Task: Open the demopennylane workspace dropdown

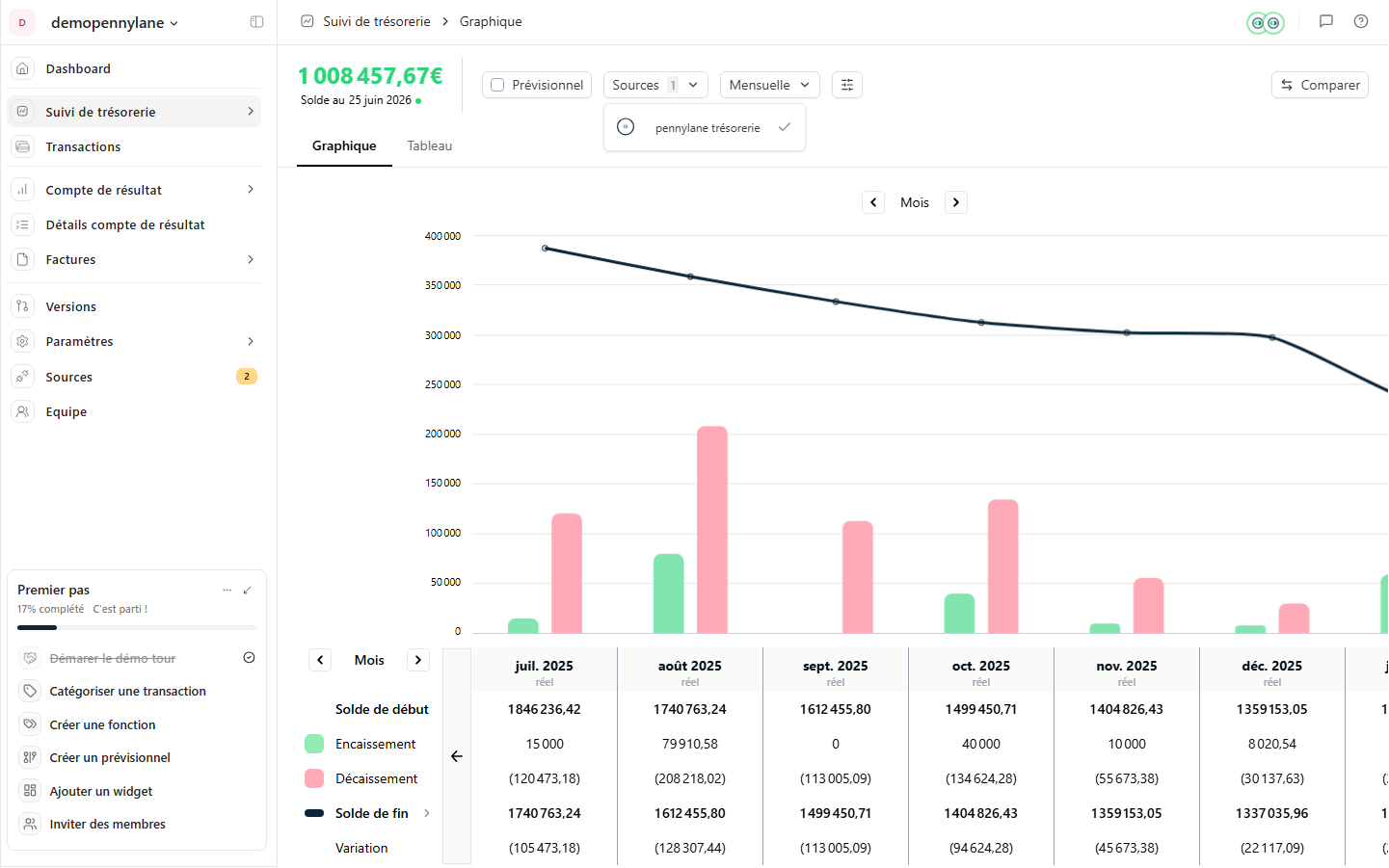Action: click(114, 22)
